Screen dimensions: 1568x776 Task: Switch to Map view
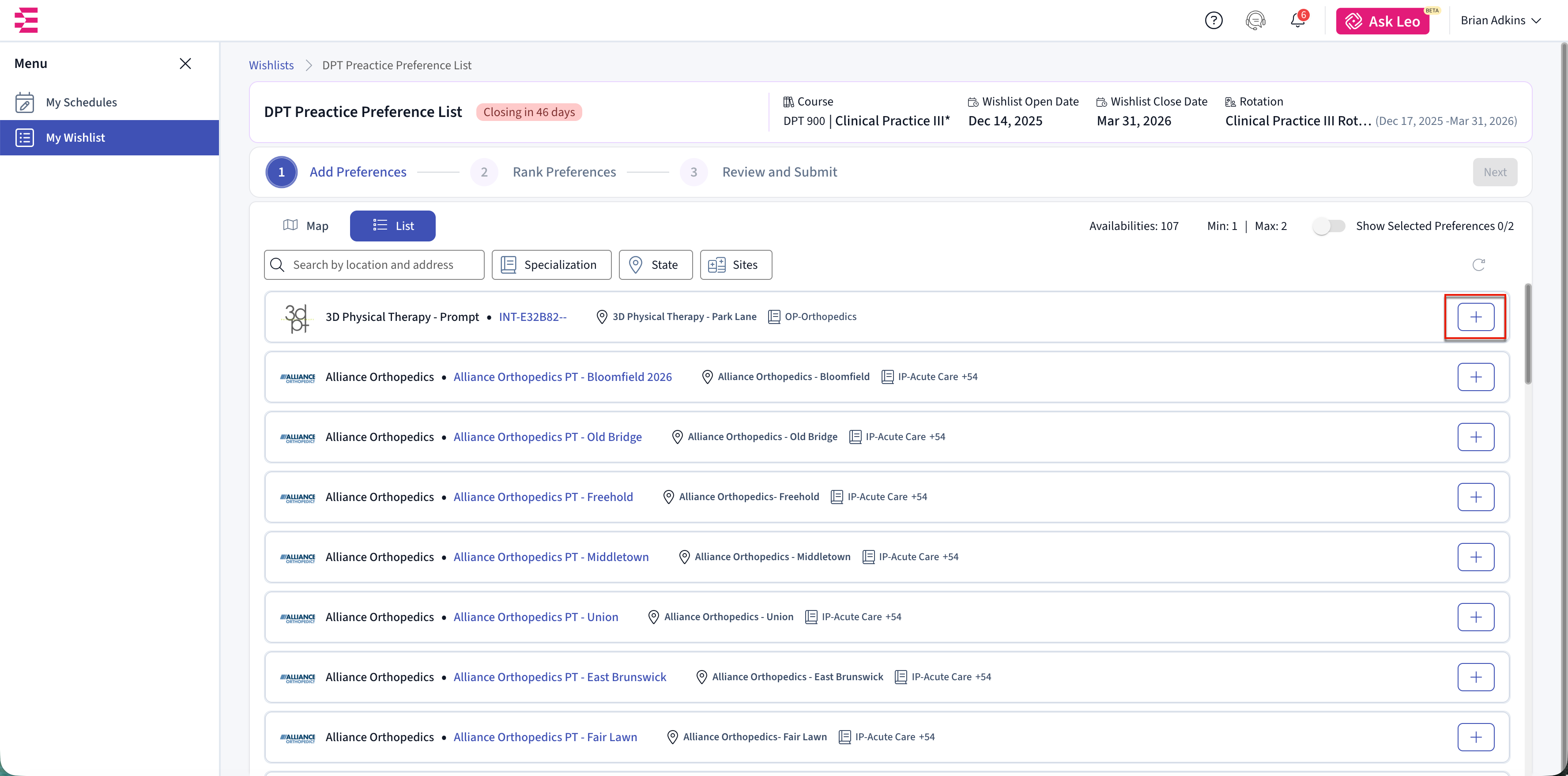[x=306, y=226]
